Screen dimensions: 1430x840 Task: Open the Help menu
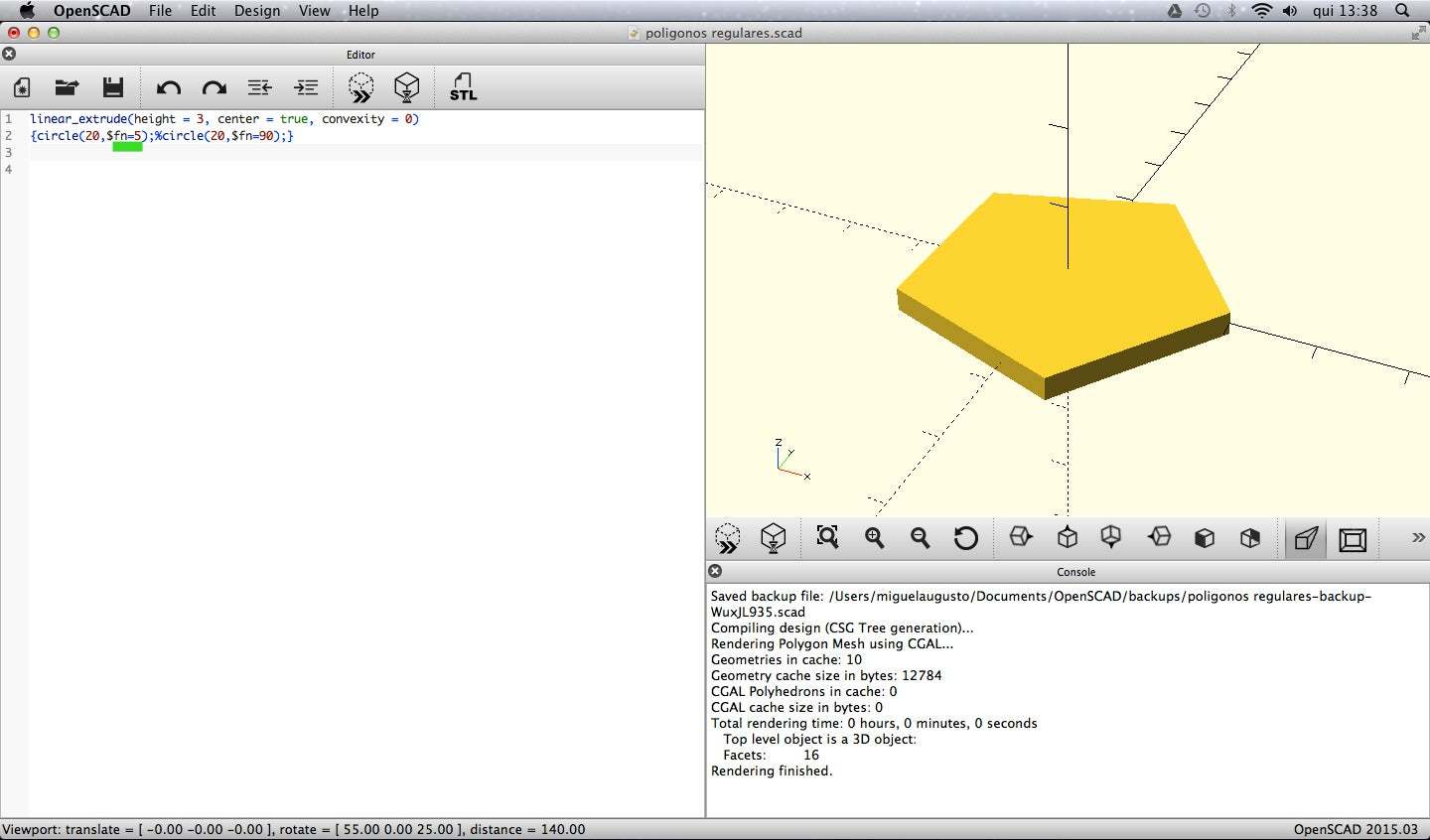point(363,11)
